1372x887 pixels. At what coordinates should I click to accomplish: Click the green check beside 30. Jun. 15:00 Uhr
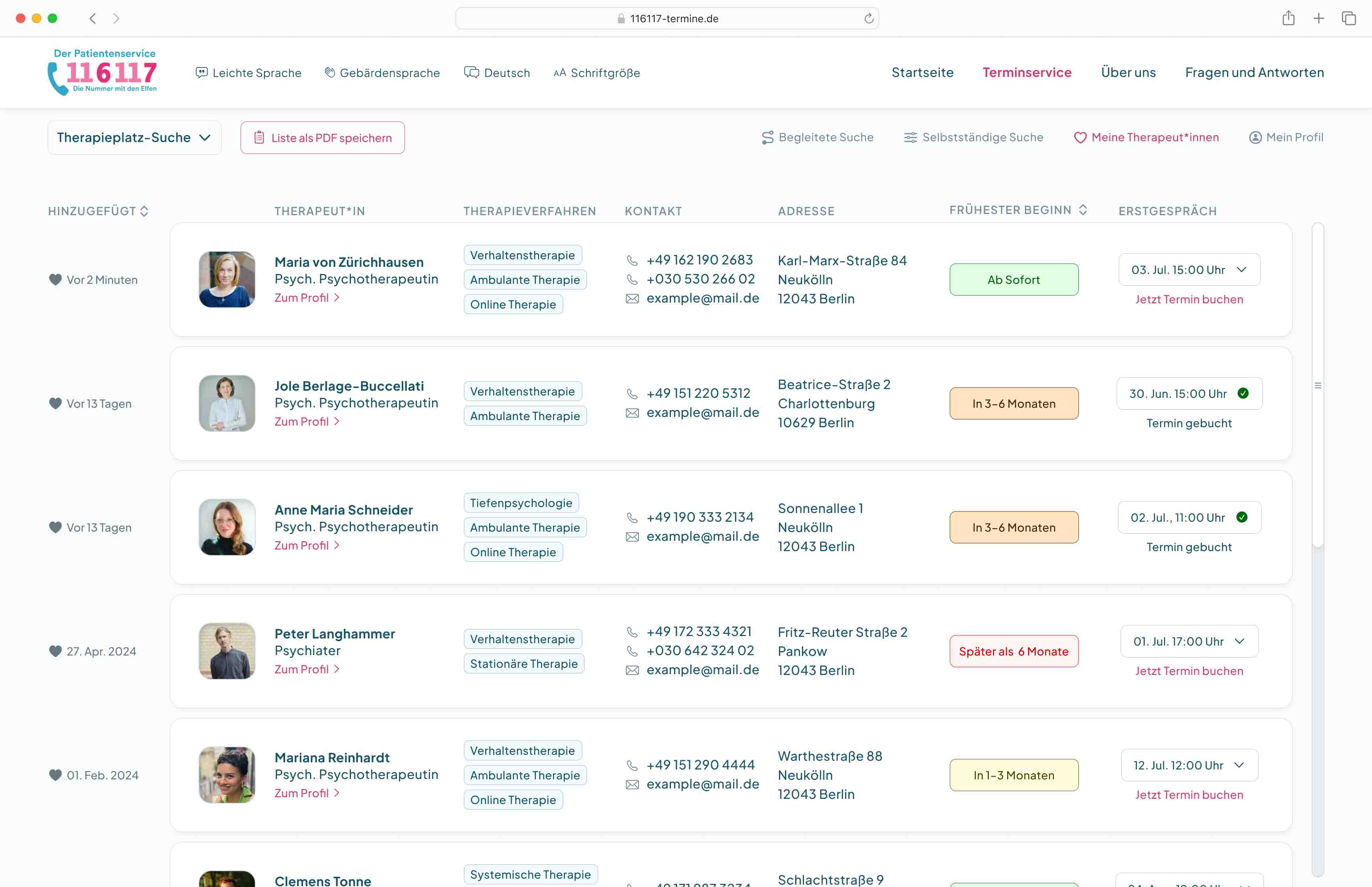tap(1243, 393)
